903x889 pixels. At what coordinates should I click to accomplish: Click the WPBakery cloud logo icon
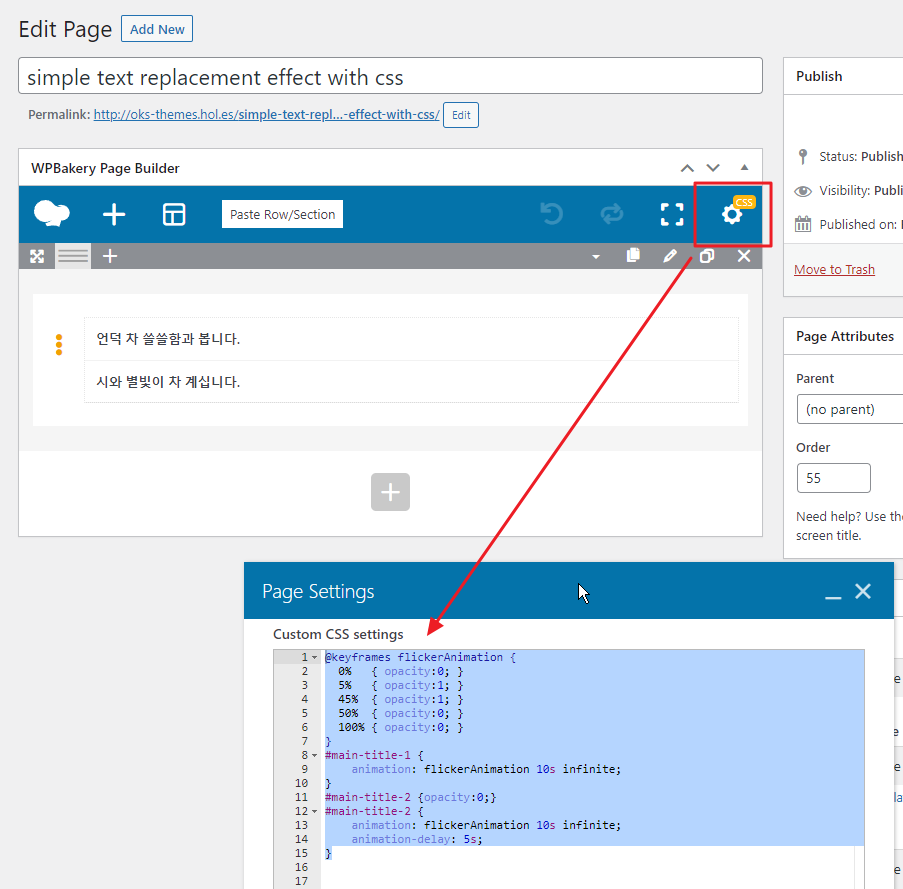52,214
